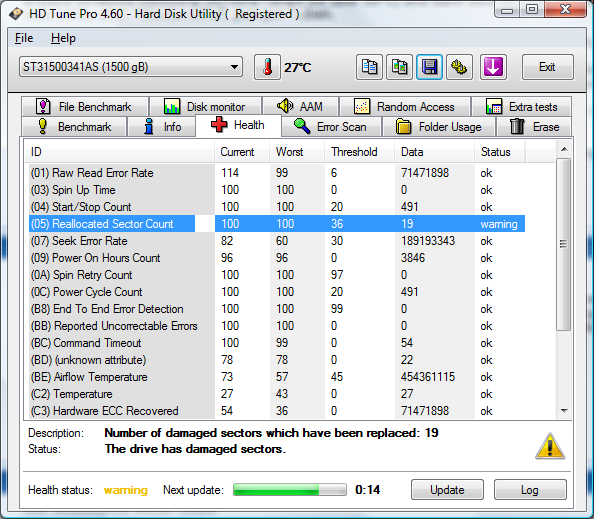Click the damaged sectors description text
The height and width of the screenshot is (519, 594).
271,433
